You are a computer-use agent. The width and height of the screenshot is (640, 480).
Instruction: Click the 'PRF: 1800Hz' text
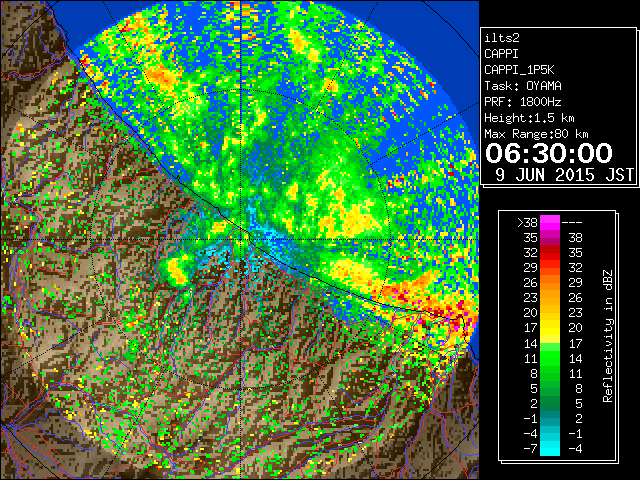tap(523, 102)
